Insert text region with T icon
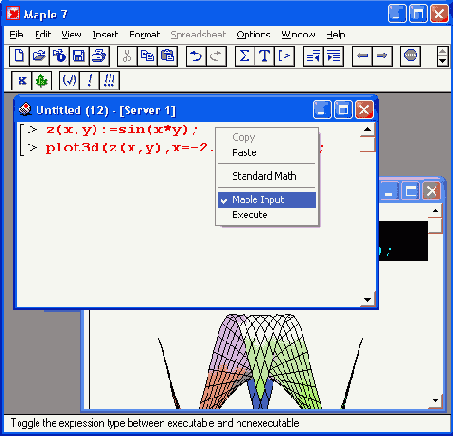The height and width of the screenshot is (436, 453). coord(264,56)
